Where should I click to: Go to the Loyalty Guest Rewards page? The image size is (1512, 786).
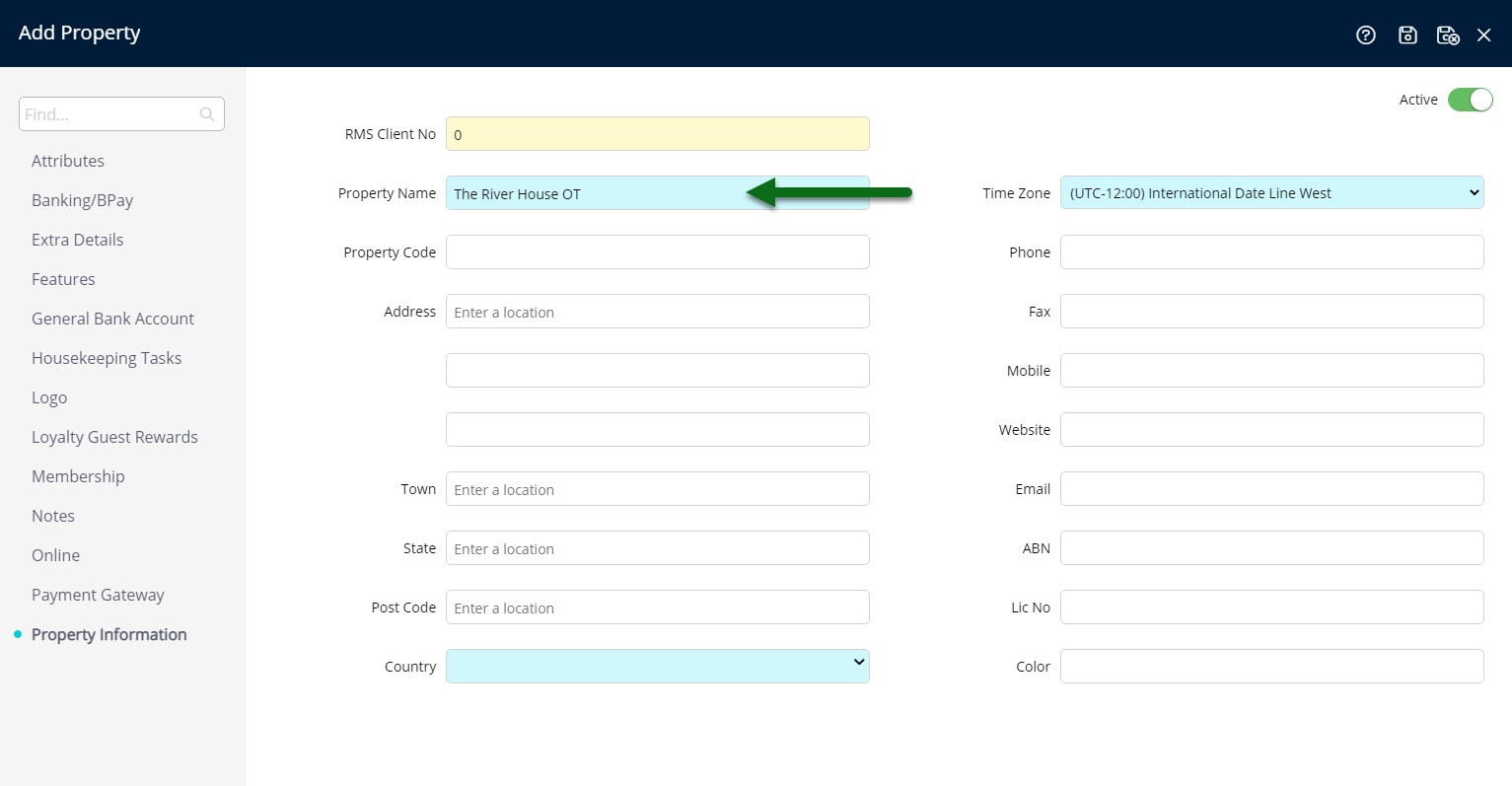pyautogui.click(x=114, y=436)
